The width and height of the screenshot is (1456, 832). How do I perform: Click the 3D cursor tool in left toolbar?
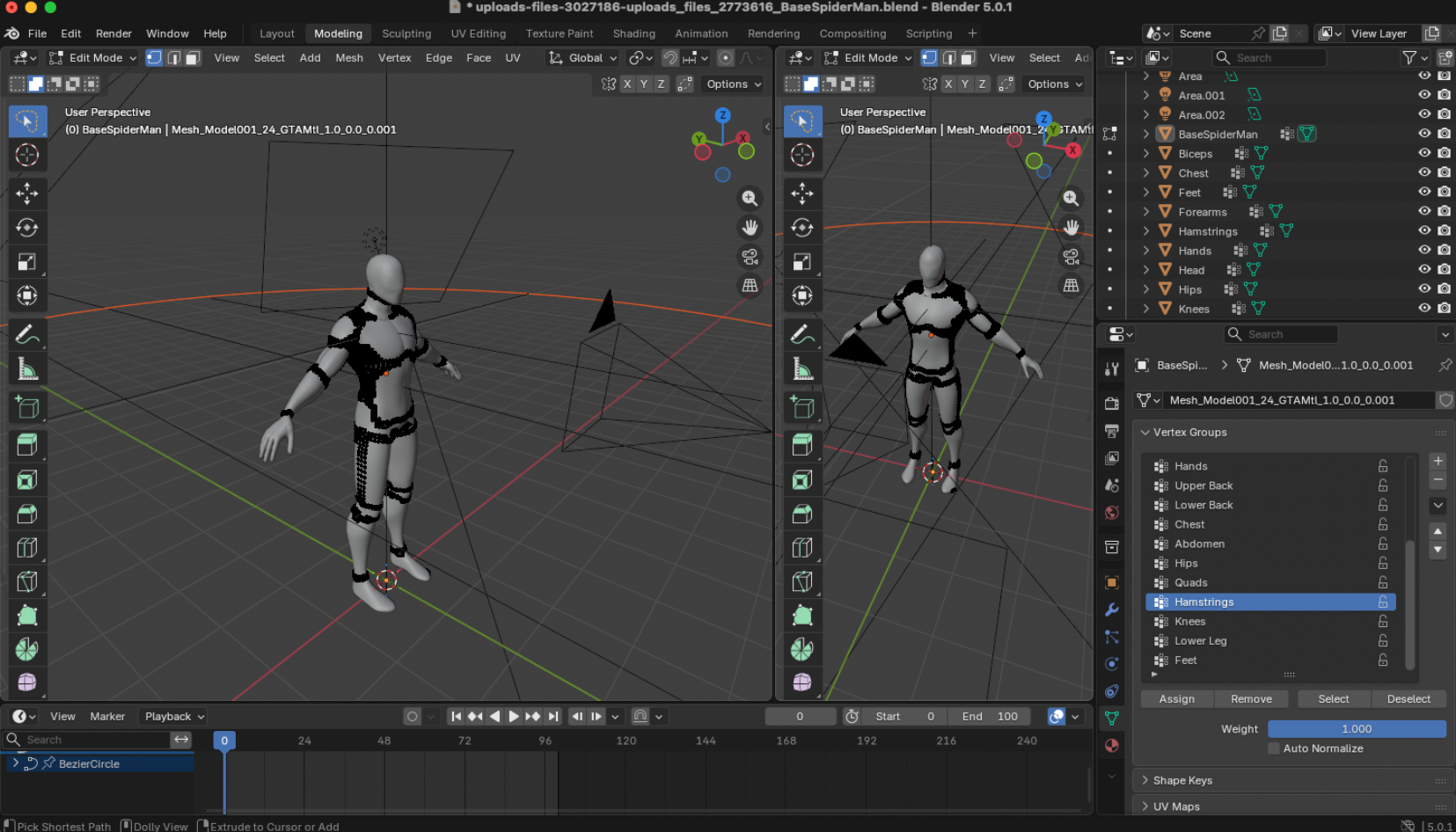27,155
